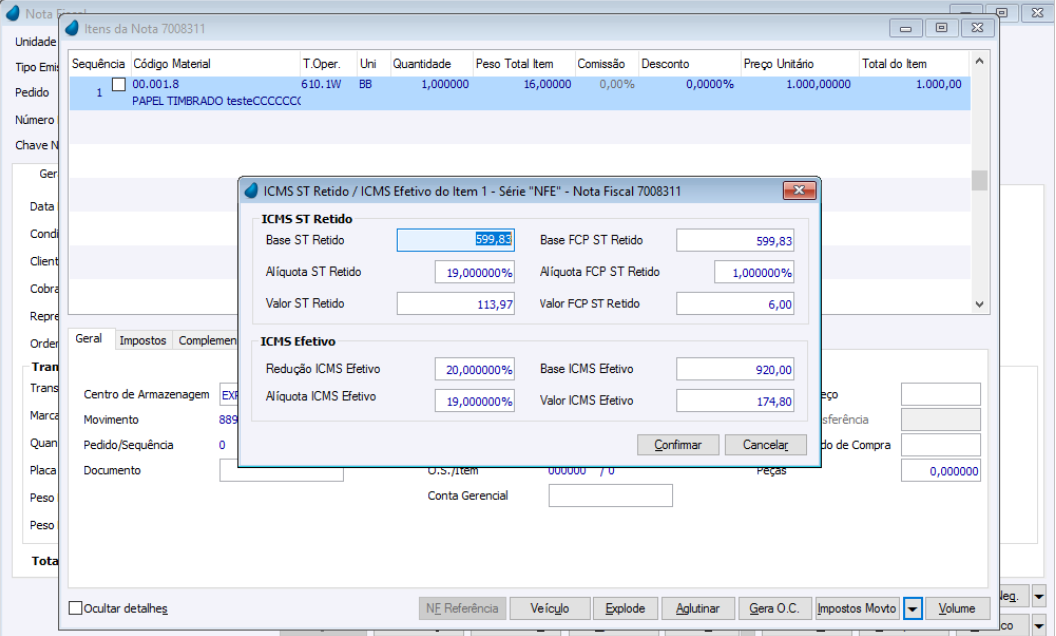This screenshot has height=636, width=1056.
Task: Click the Nota Fiscal window app icon
Action: click(x=13, y=13)
